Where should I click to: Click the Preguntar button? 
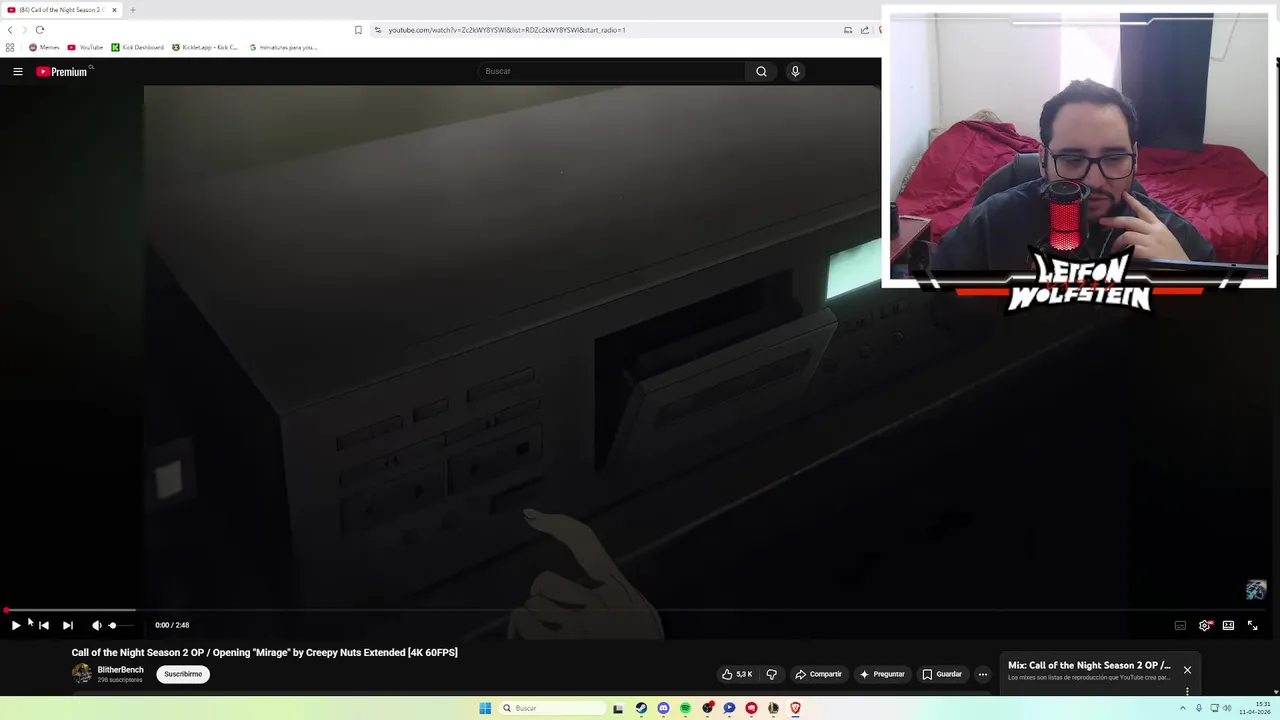(x=882, y=674)
